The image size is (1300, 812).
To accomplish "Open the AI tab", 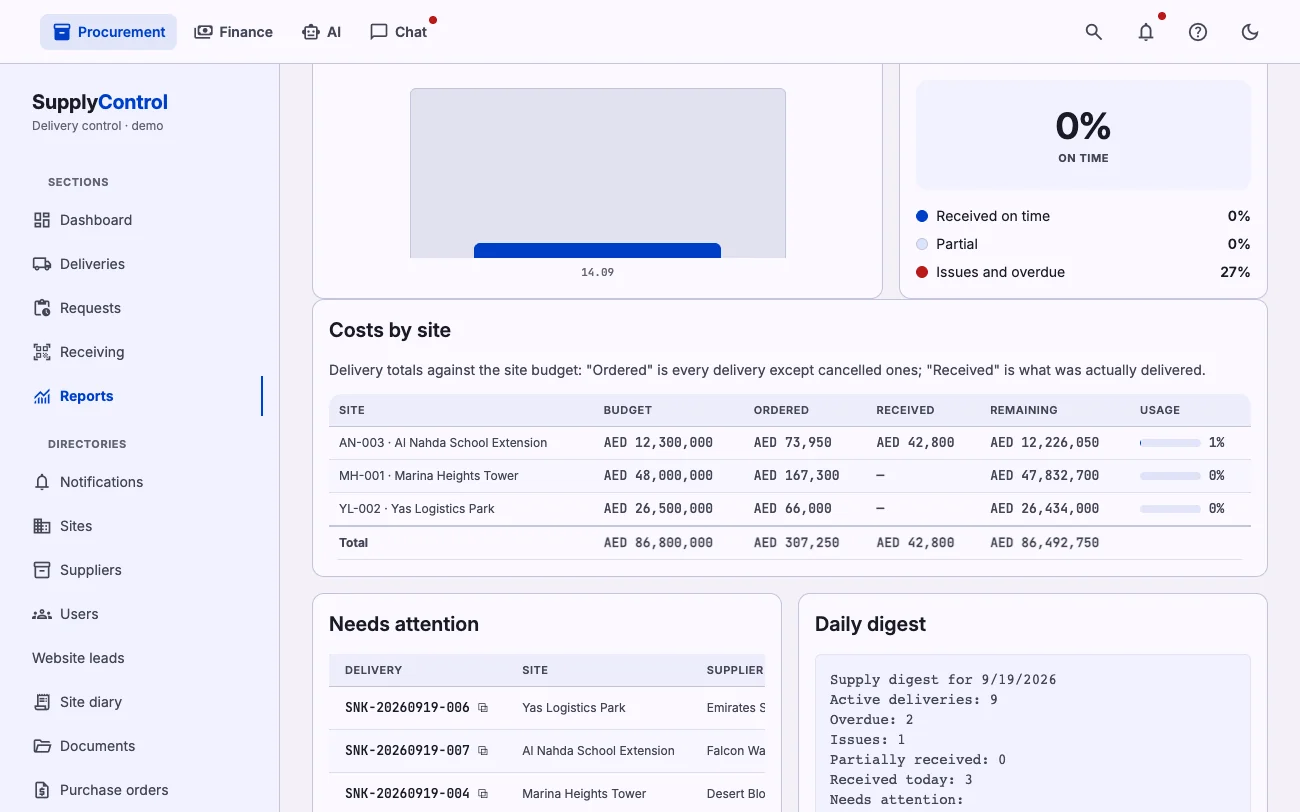I will coord(321,32).
